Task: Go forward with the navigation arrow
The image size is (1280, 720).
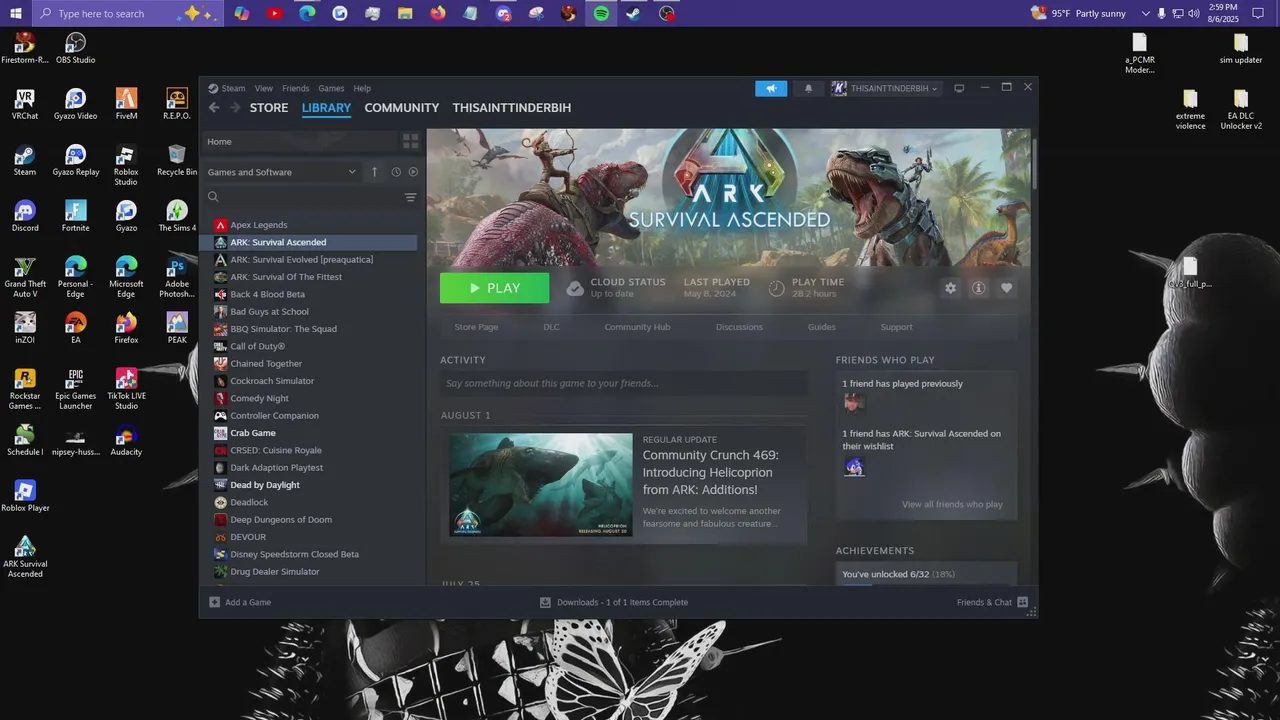Action: point(234,108)
